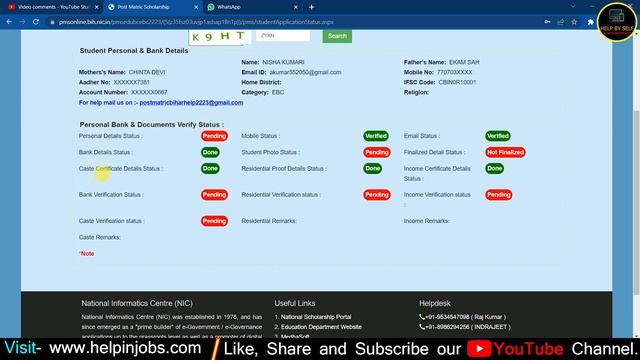Reload the page with refresh icon
The width and height of the screenshot is (640, 360).
coord(36,22)
